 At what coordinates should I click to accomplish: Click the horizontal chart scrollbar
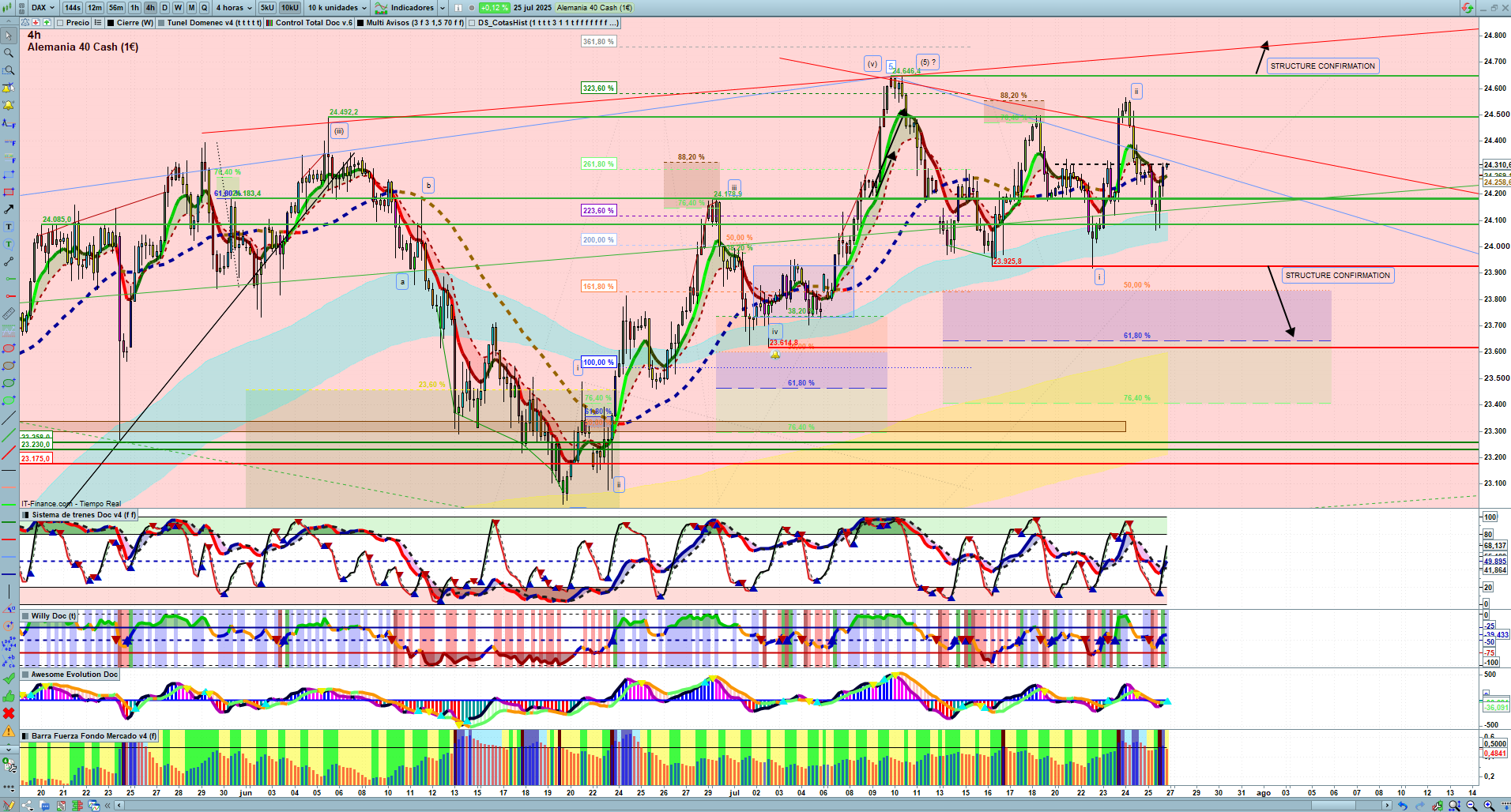[x=751, y=806]
